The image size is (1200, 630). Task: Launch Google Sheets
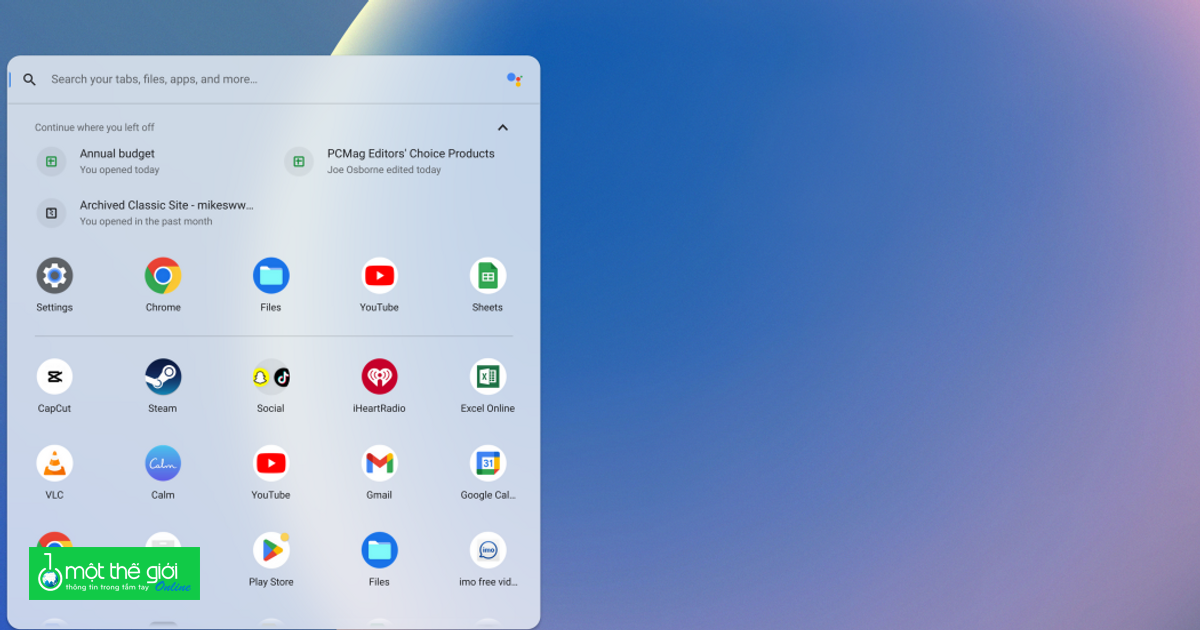click(x=487, y=274)
